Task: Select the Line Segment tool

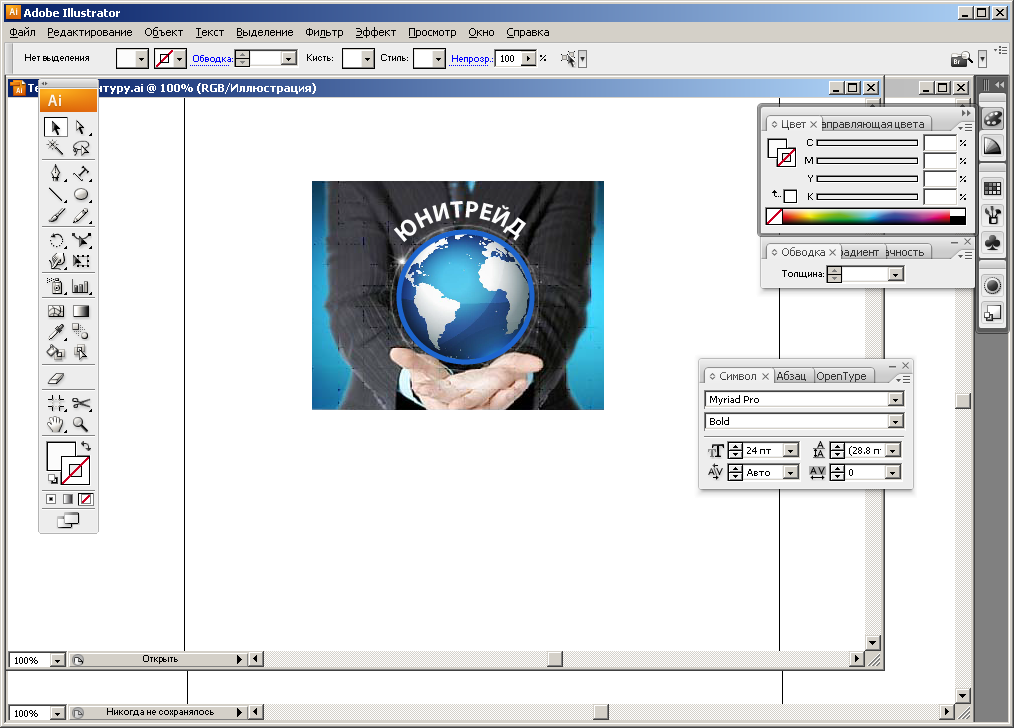Action: click(x=56, y=195)
